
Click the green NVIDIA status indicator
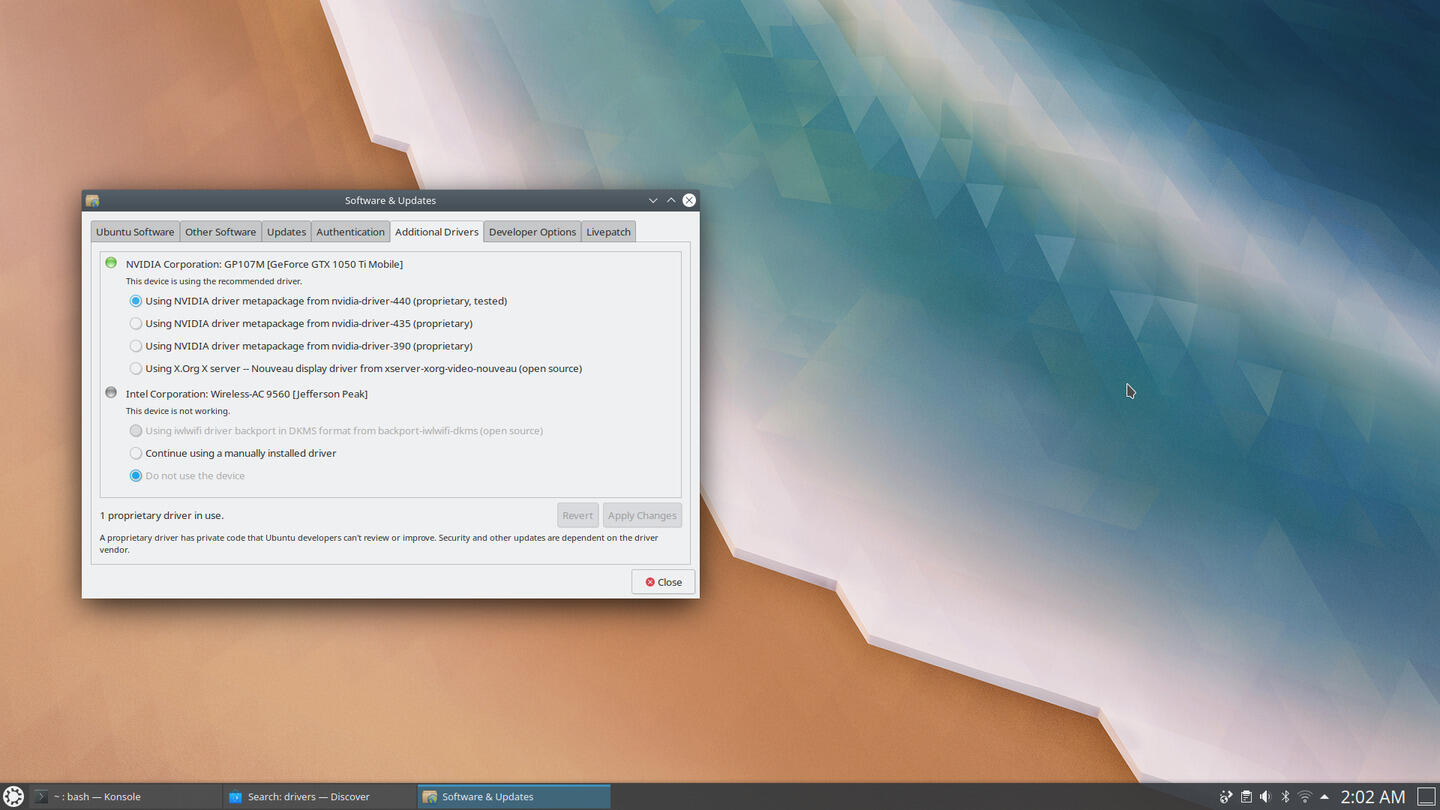[x=111, y=263]
